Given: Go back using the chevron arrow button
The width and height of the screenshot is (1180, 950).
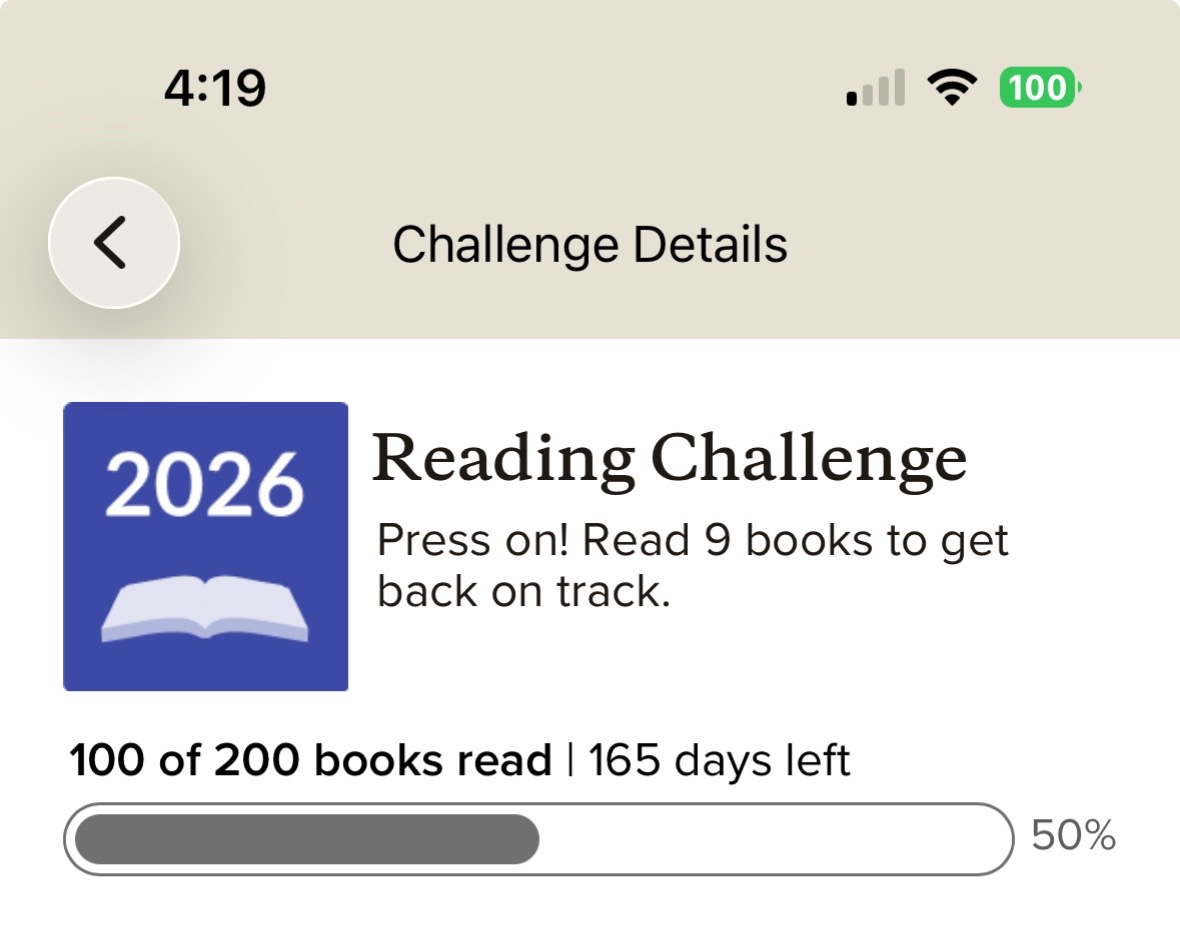Looking at the screenshot, I should pyautogui.click(x=114, y=242).
